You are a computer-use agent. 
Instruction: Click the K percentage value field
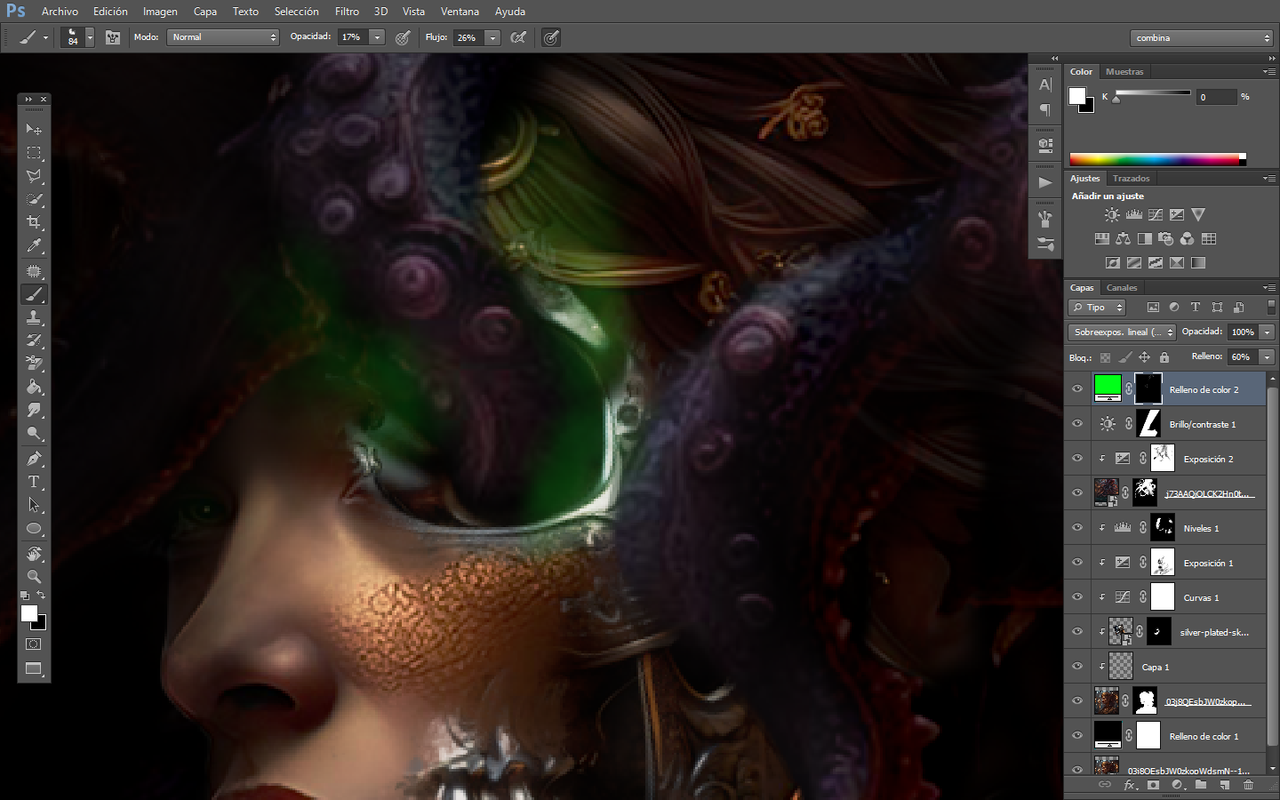point(1217,97)
